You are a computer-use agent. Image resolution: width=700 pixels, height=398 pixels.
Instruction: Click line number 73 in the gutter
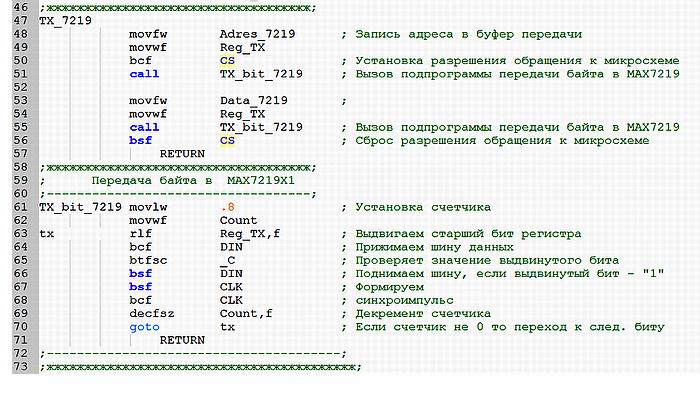21,367
